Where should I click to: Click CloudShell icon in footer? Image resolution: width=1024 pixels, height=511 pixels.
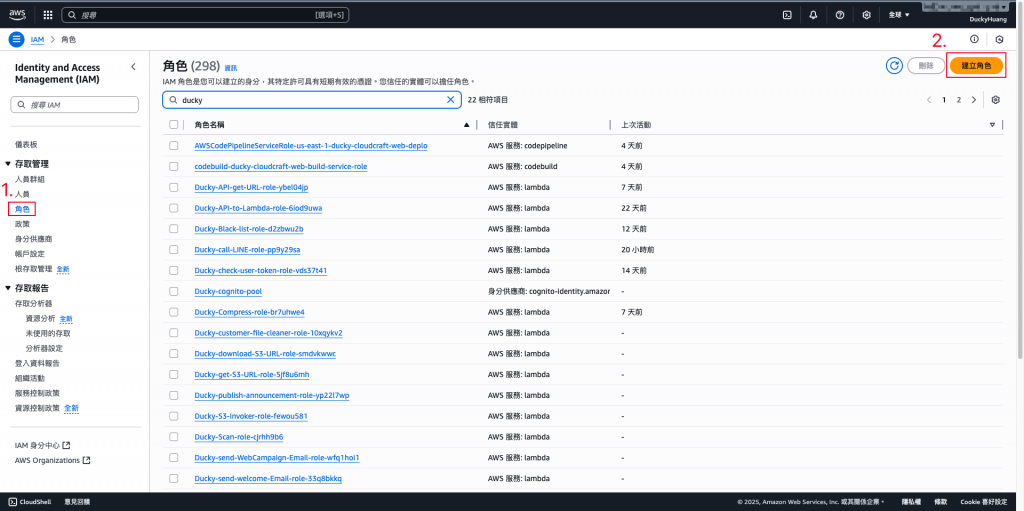tap(12, 502)
